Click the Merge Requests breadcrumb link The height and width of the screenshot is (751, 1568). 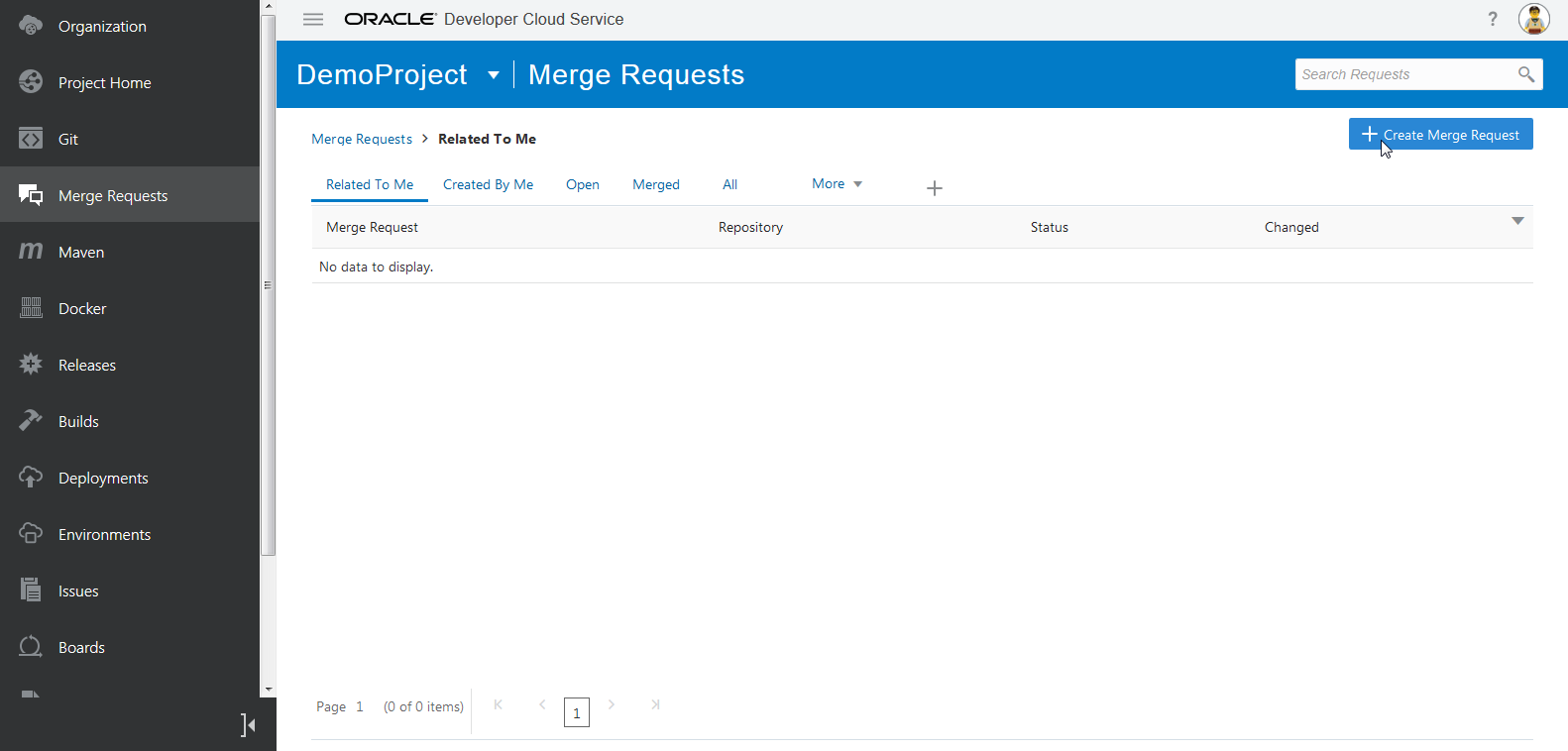pyautogui.click(x=362, y=140)
